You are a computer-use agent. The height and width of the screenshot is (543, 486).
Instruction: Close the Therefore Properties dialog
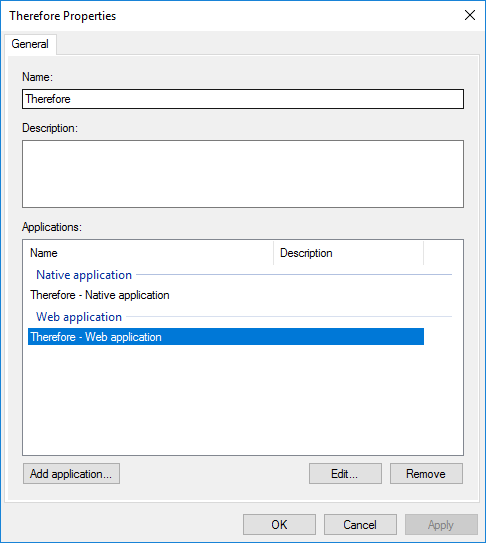470,15
